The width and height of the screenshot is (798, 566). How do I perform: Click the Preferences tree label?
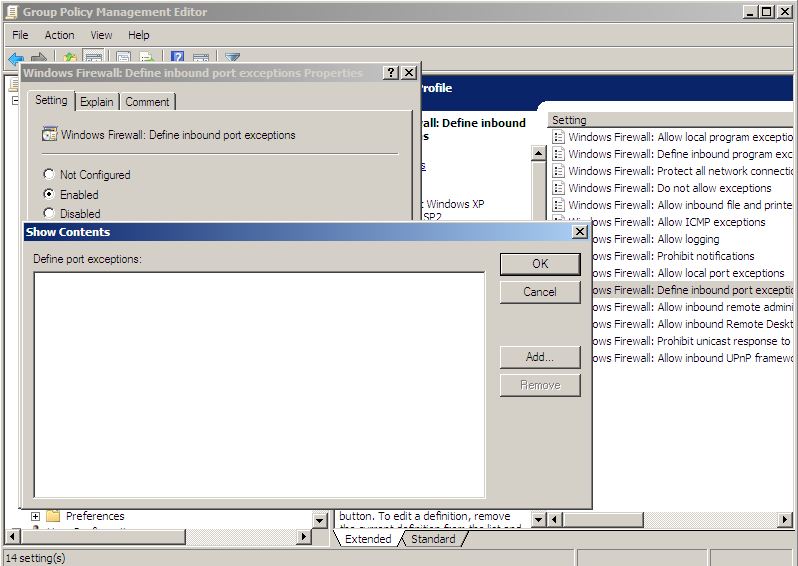(95, 516)
